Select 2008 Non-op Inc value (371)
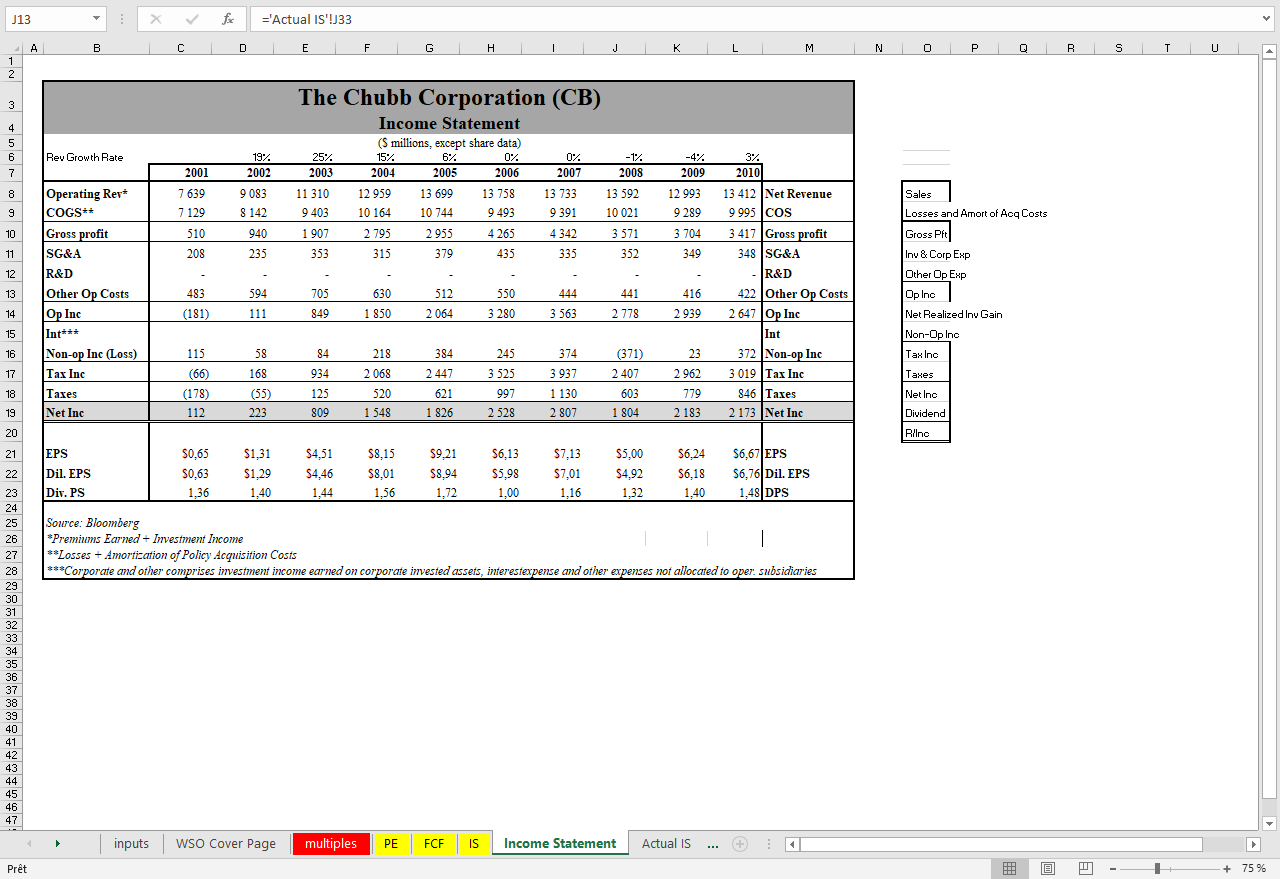 [615, 353]
